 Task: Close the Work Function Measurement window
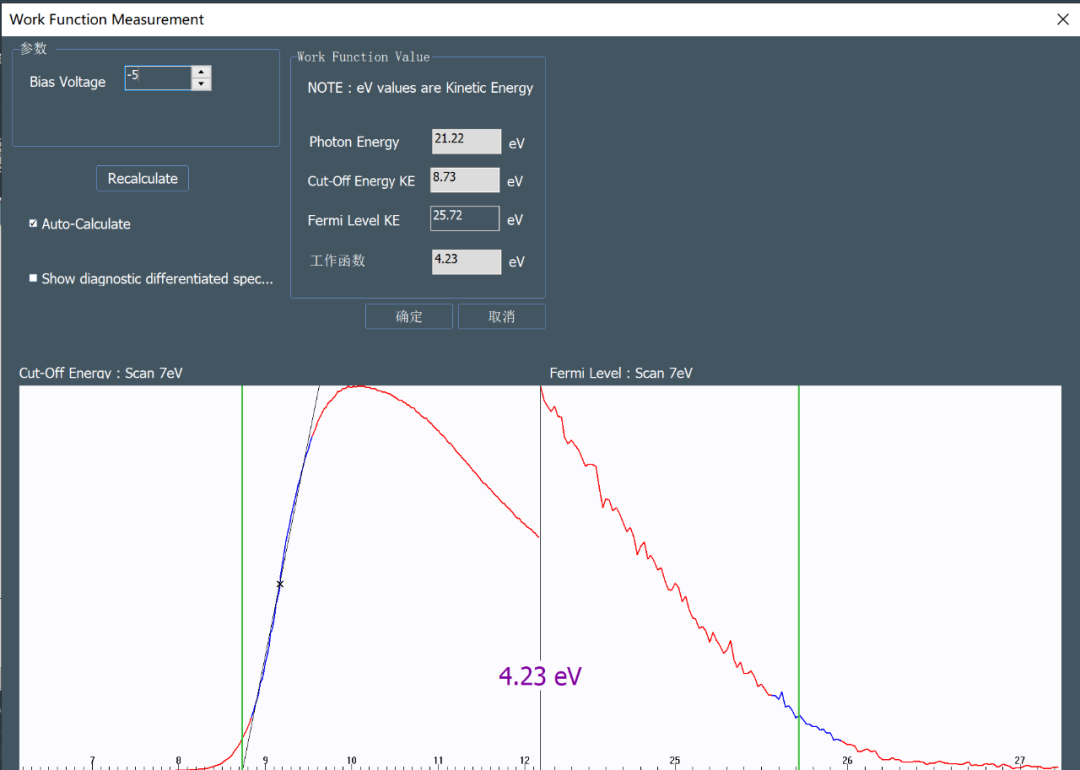point(1062,19)
